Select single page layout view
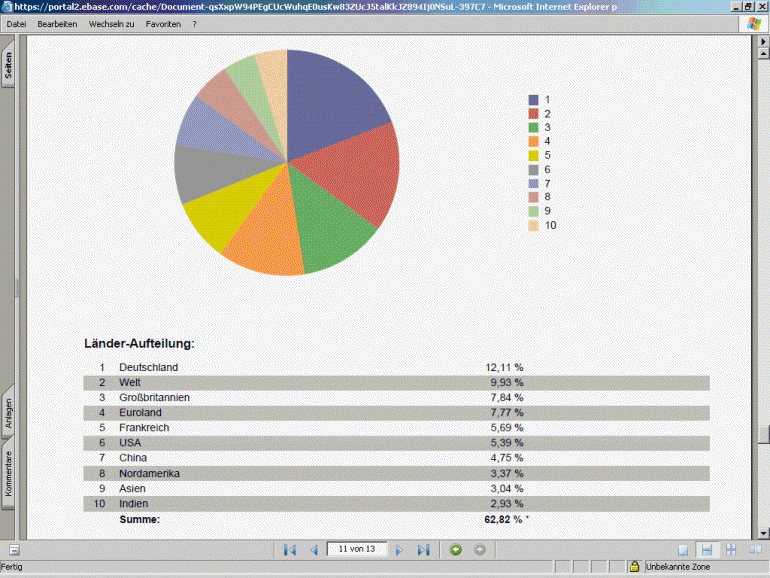The image size is (770, 578). click(x=683, y=550)
